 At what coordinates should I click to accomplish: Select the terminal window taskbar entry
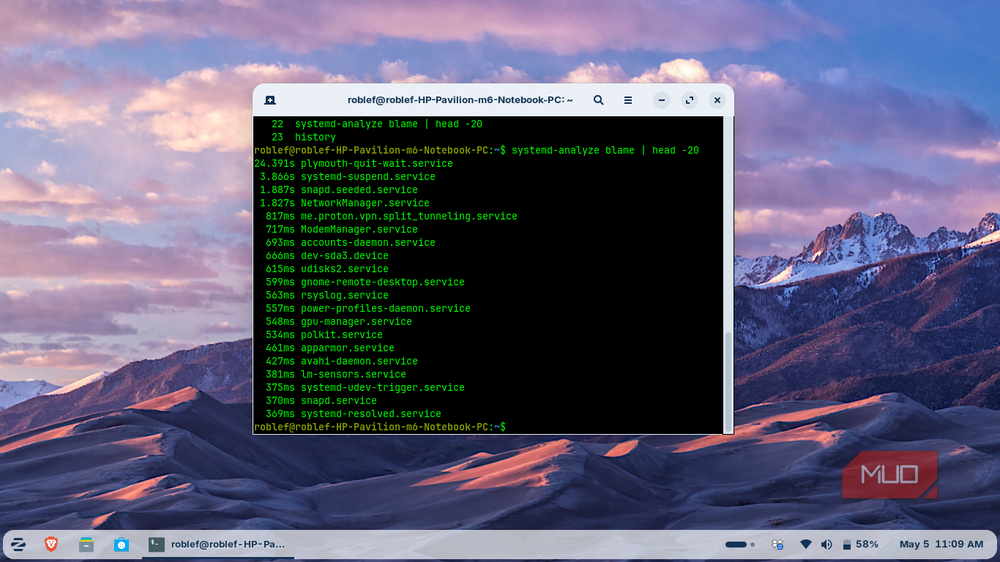point(218,544)
